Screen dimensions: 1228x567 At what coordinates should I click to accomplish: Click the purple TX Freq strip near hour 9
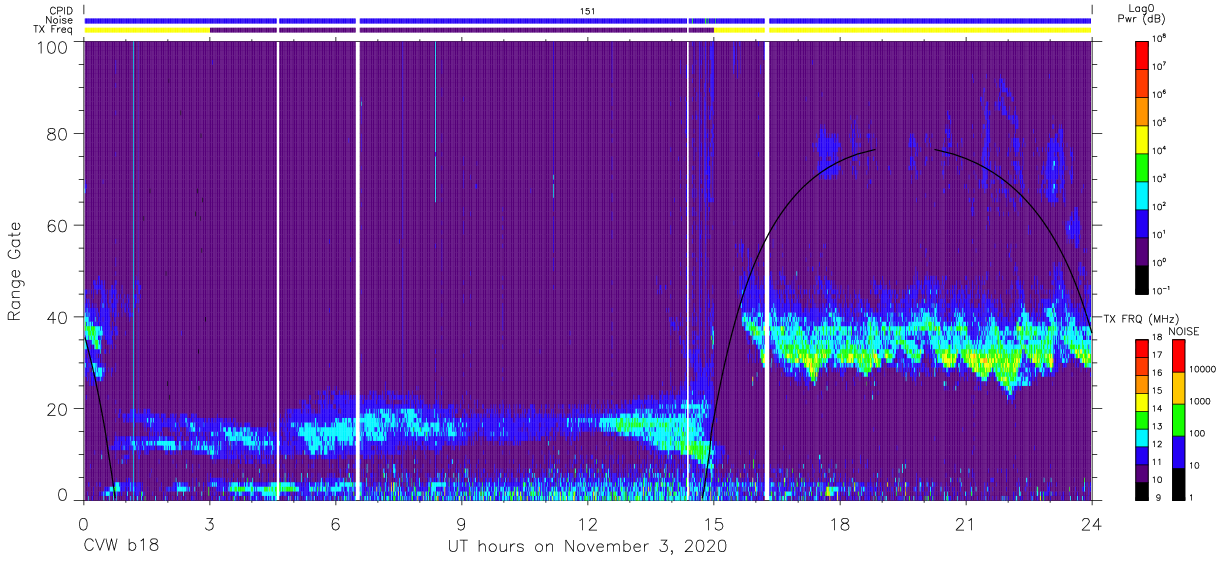[x=461, y=30]
